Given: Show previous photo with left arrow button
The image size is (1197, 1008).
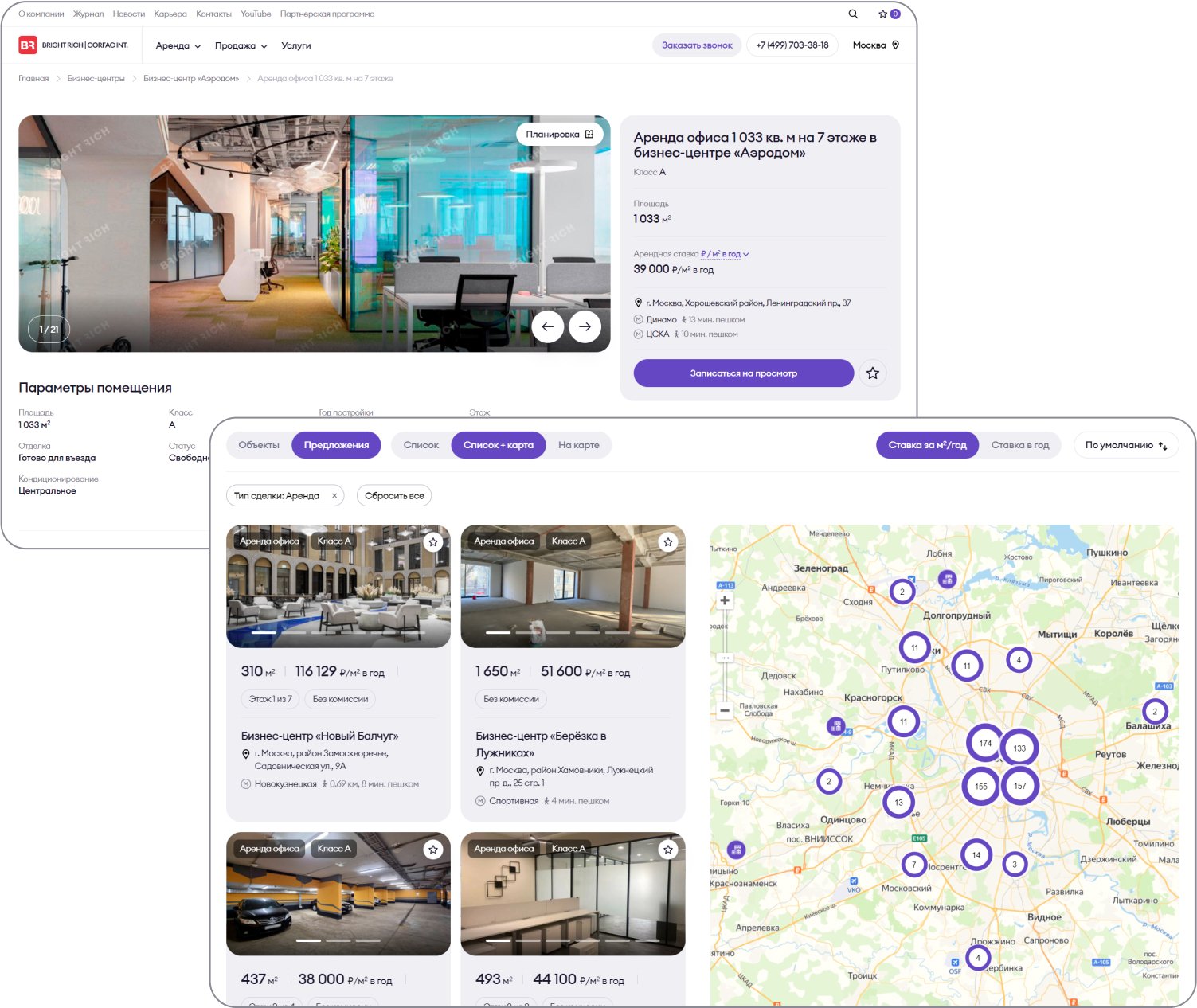Looking at the screenshot, I should [x=548, y=326].
